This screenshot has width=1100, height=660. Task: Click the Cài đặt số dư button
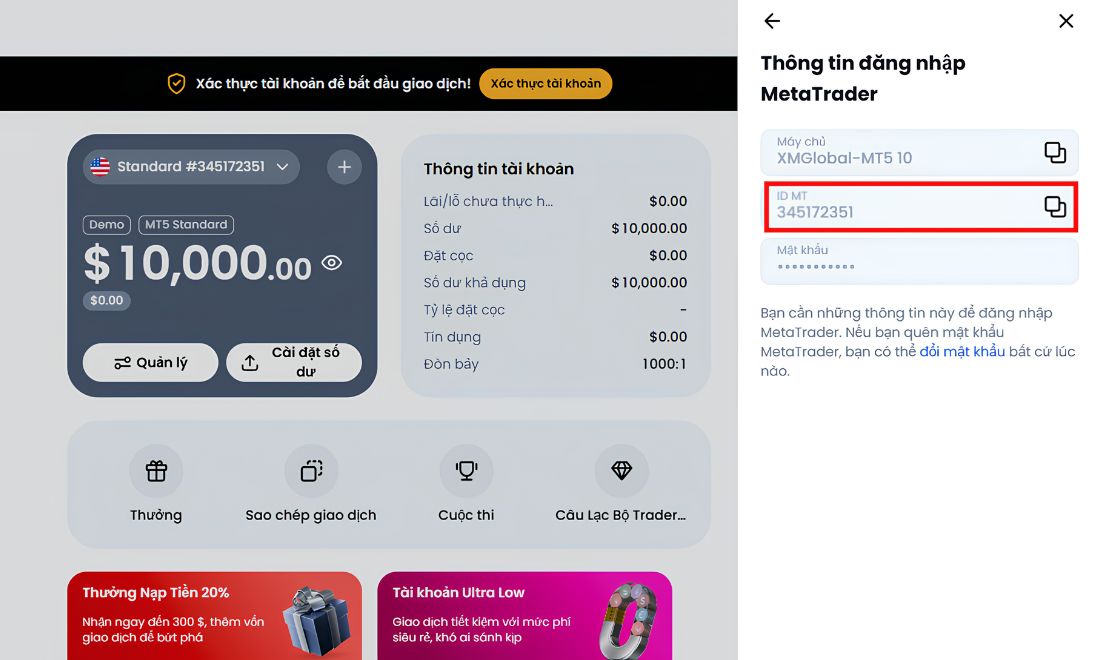(294, 363)
